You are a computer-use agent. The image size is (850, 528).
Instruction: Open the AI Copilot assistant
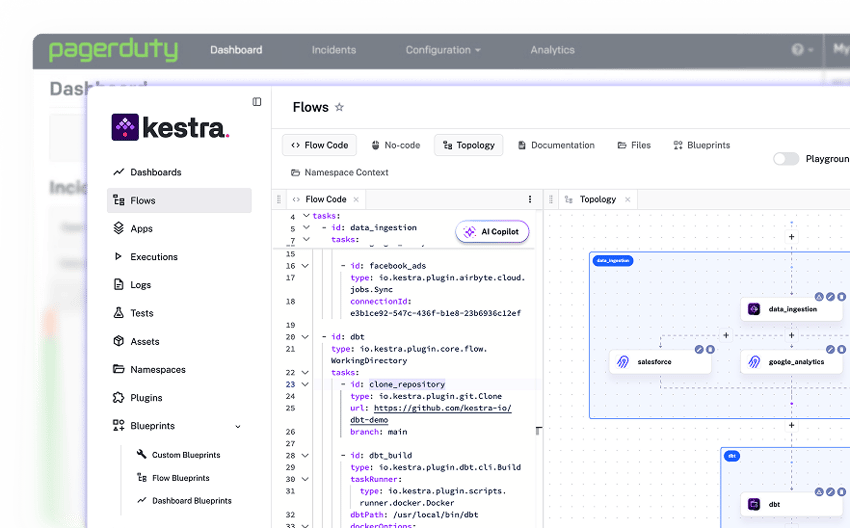(492, 232)
